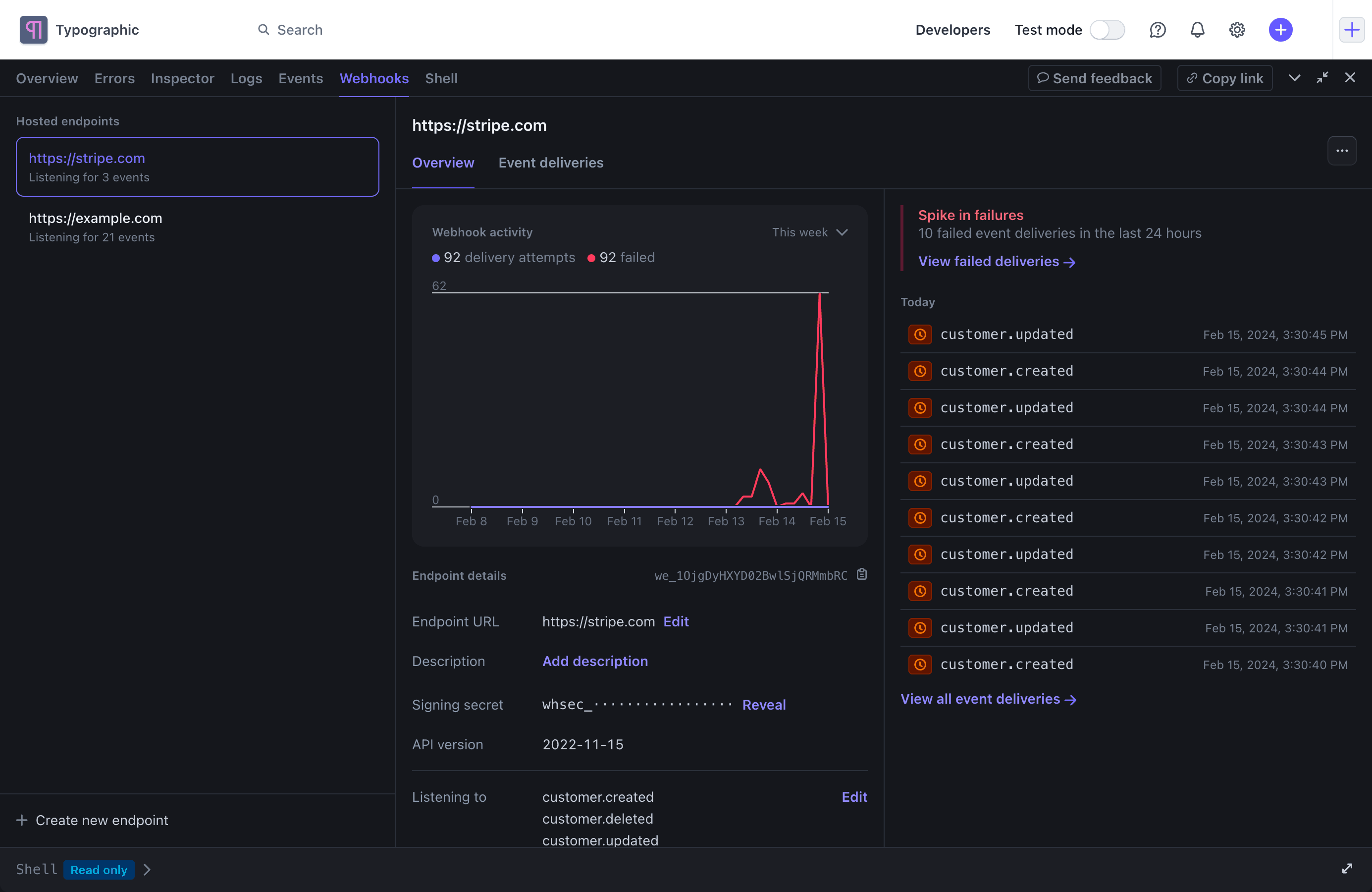Open the endpoint three-dot overflow menu
This screenshot has width=1372, height=892.
1342,151
